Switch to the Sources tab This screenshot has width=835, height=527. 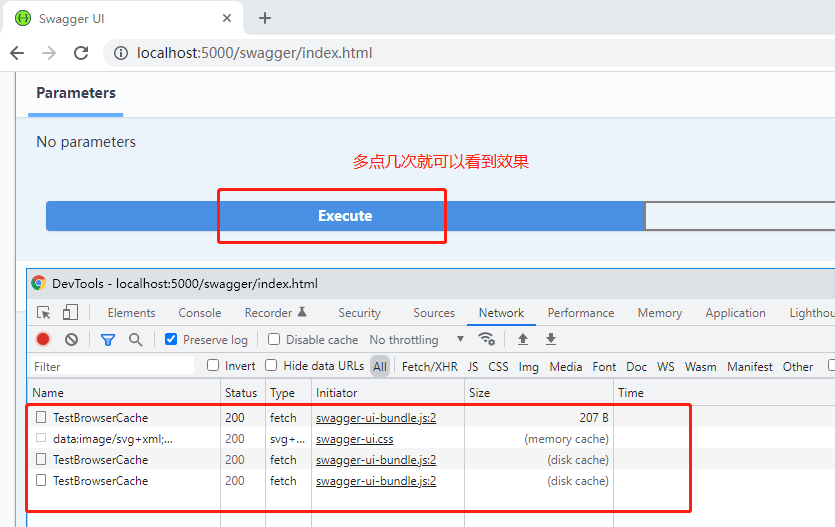[434, 313]
